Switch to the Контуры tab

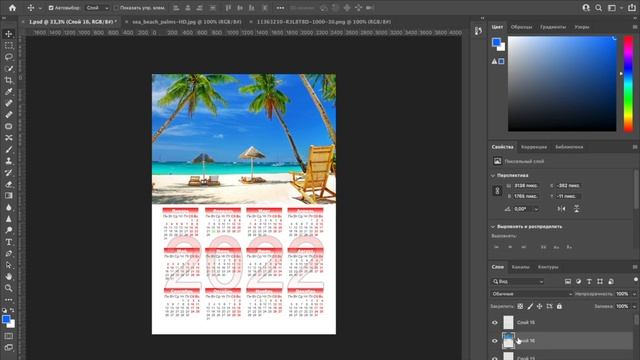[x=548, y=267]
